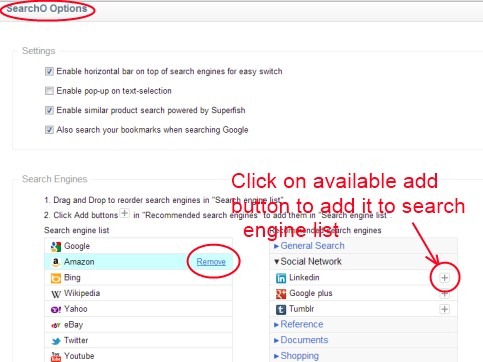Click the Linkedin label in recommended list
The image size is (483, 362).
[304, 277]
